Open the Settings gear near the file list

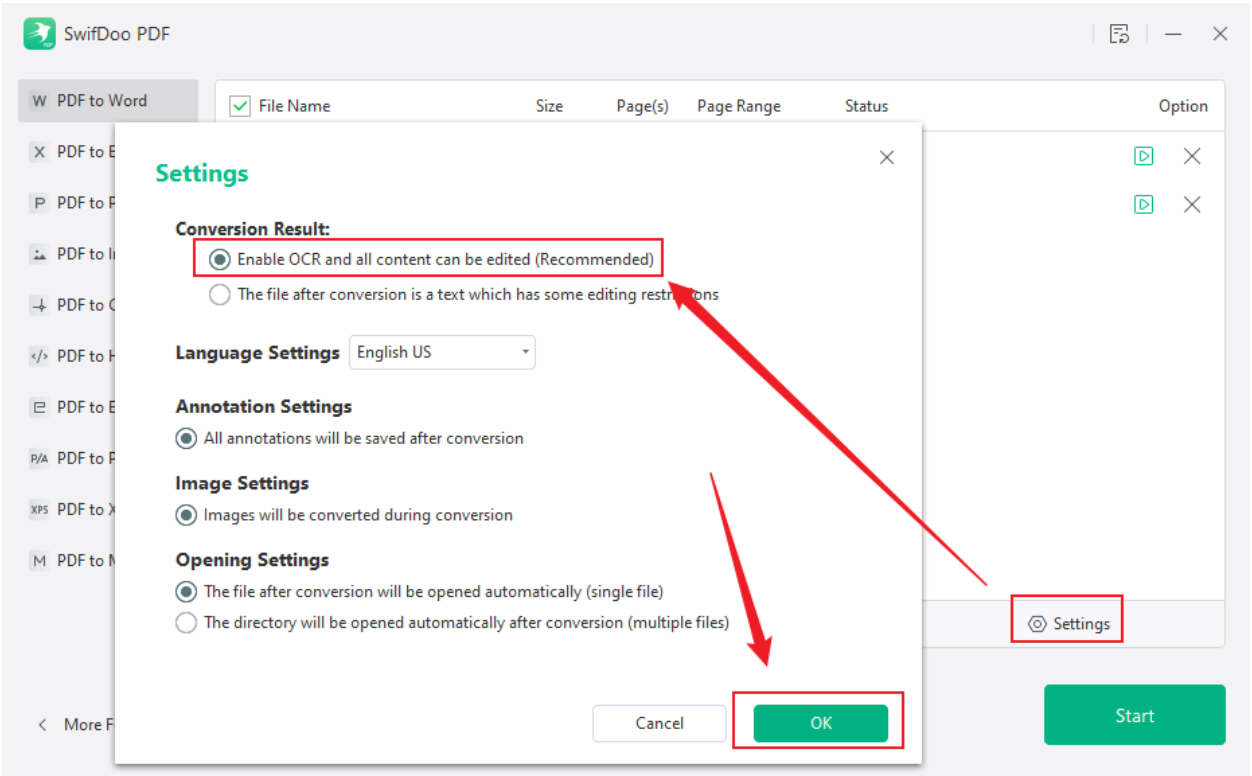pos(1066,622)
